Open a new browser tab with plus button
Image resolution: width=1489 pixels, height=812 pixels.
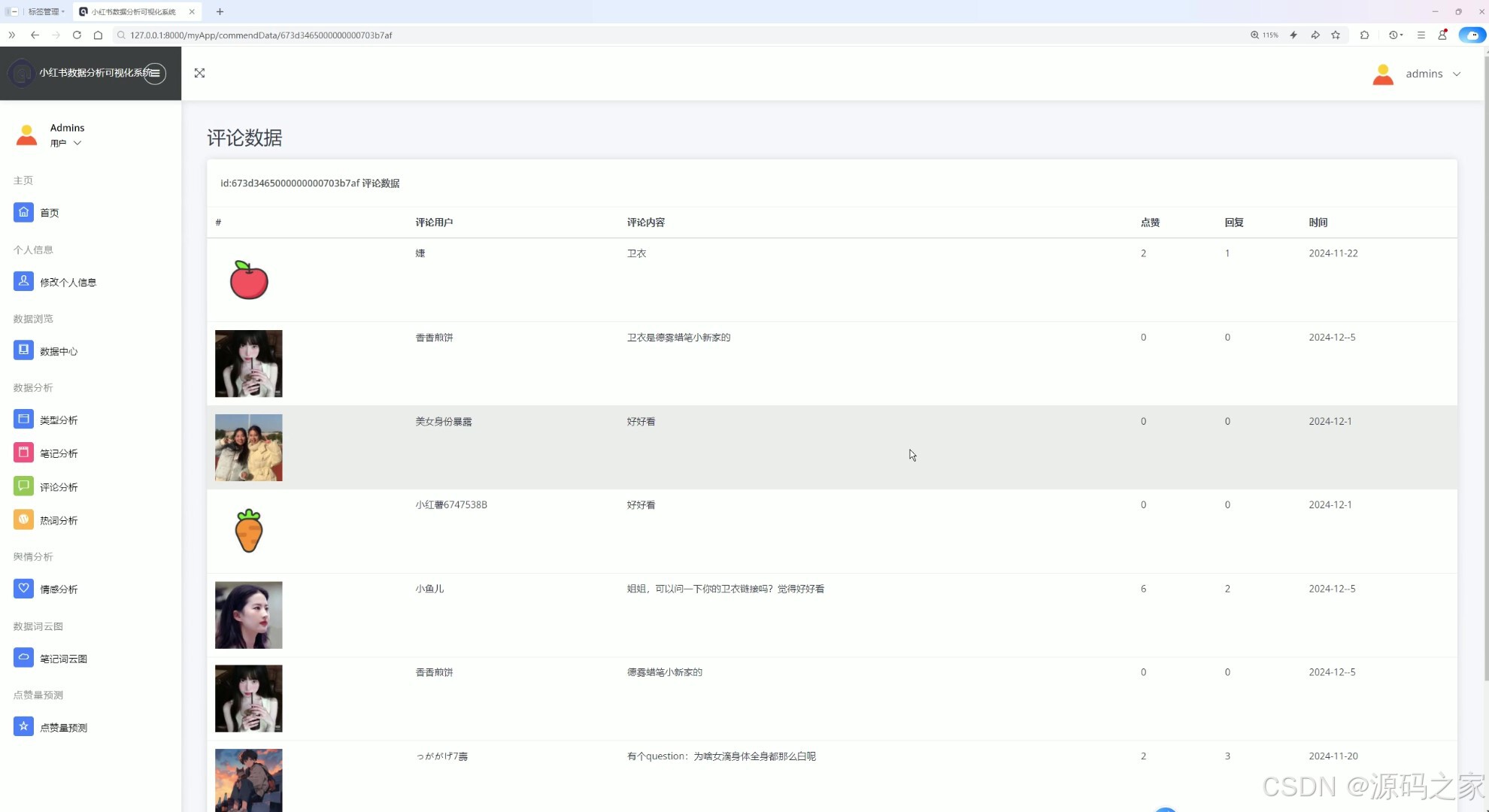coord(220,11)
